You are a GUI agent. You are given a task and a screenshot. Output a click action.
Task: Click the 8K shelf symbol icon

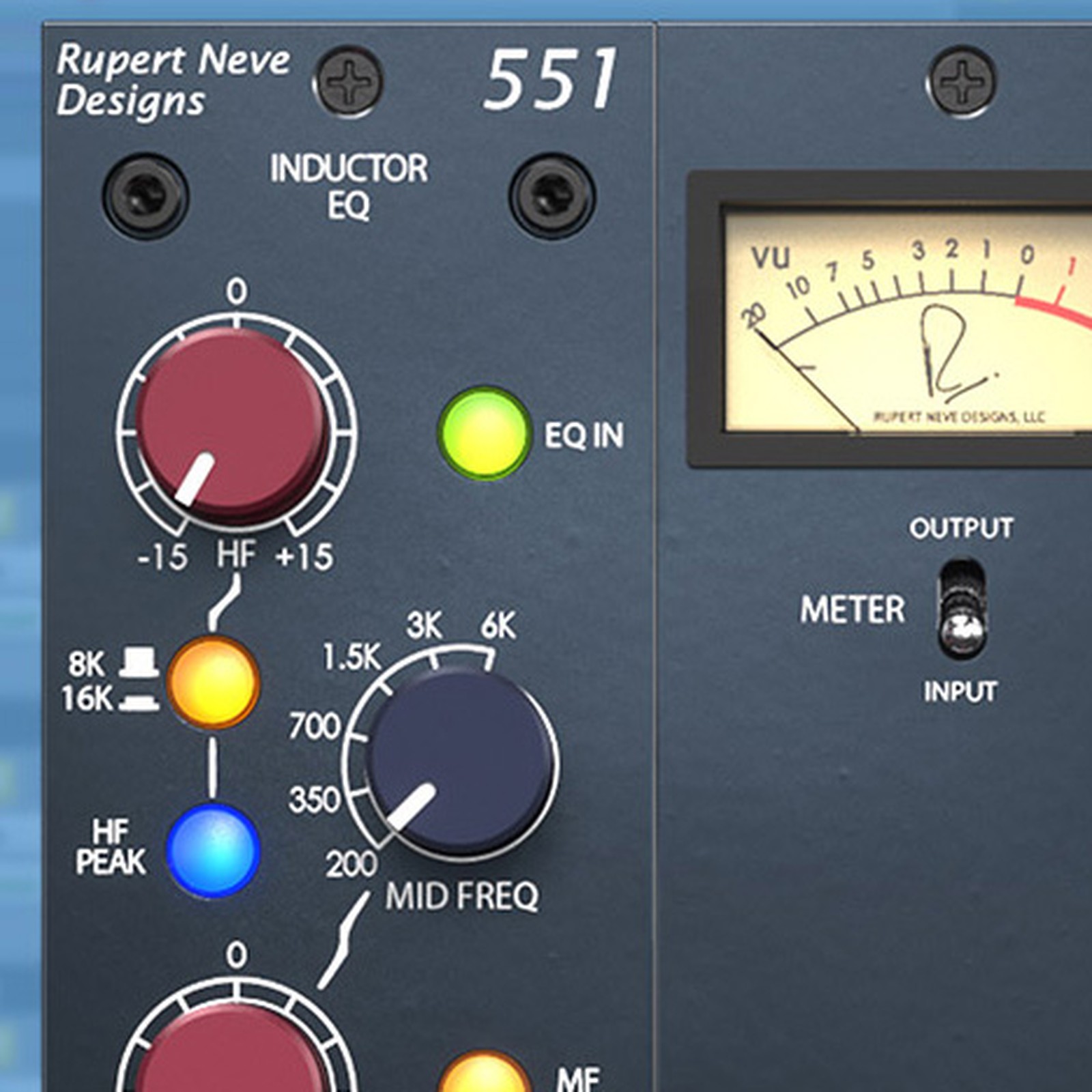(139, 663)
